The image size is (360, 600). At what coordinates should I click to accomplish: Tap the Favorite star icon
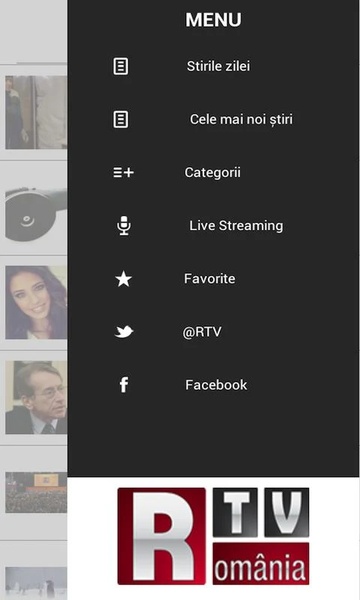(x=123, y=279)
